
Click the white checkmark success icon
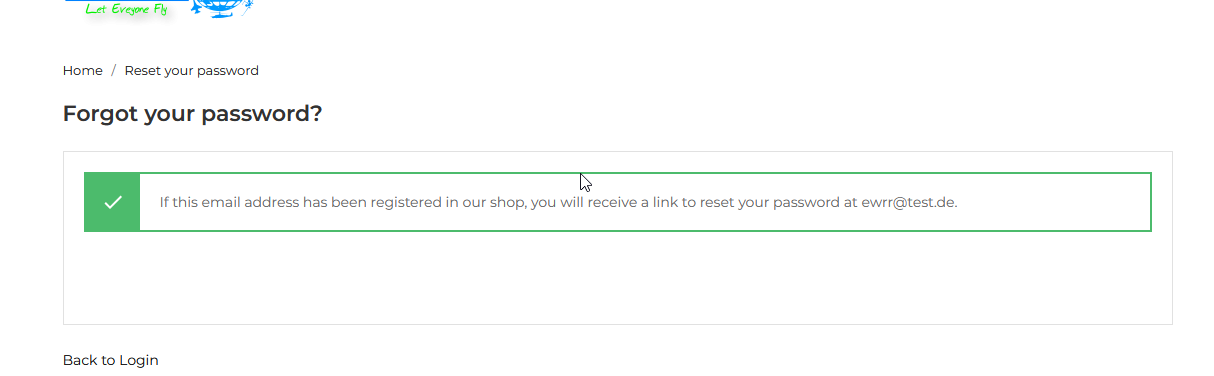click(x=113, y=202)
